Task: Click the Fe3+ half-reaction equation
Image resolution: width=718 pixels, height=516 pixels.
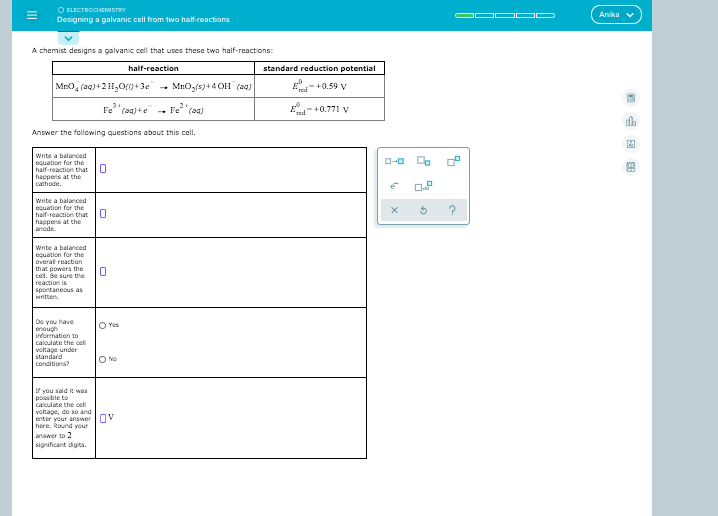Action: coord(153,109)
